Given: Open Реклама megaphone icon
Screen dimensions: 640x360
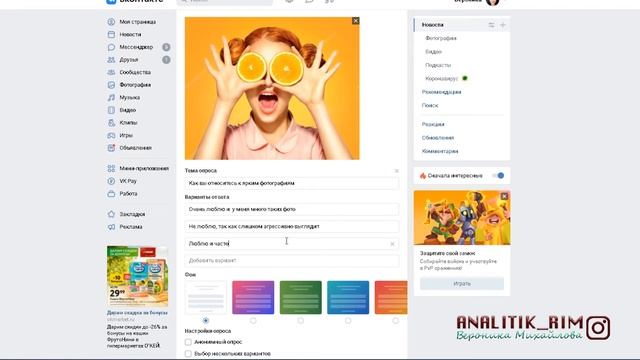Looking at the screenshot, I should pos(111,227).
